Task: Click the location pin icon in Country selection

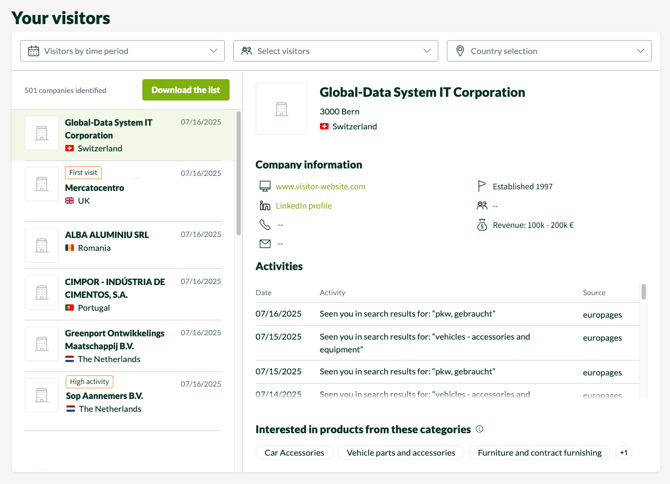Action: click(460, 51)
